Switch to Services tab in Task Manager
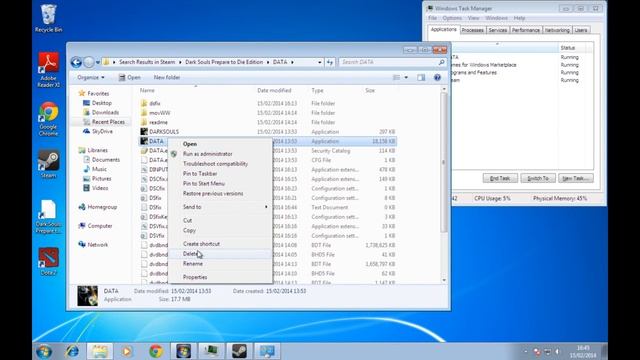The image size is (640, 360). pos(498,30)
